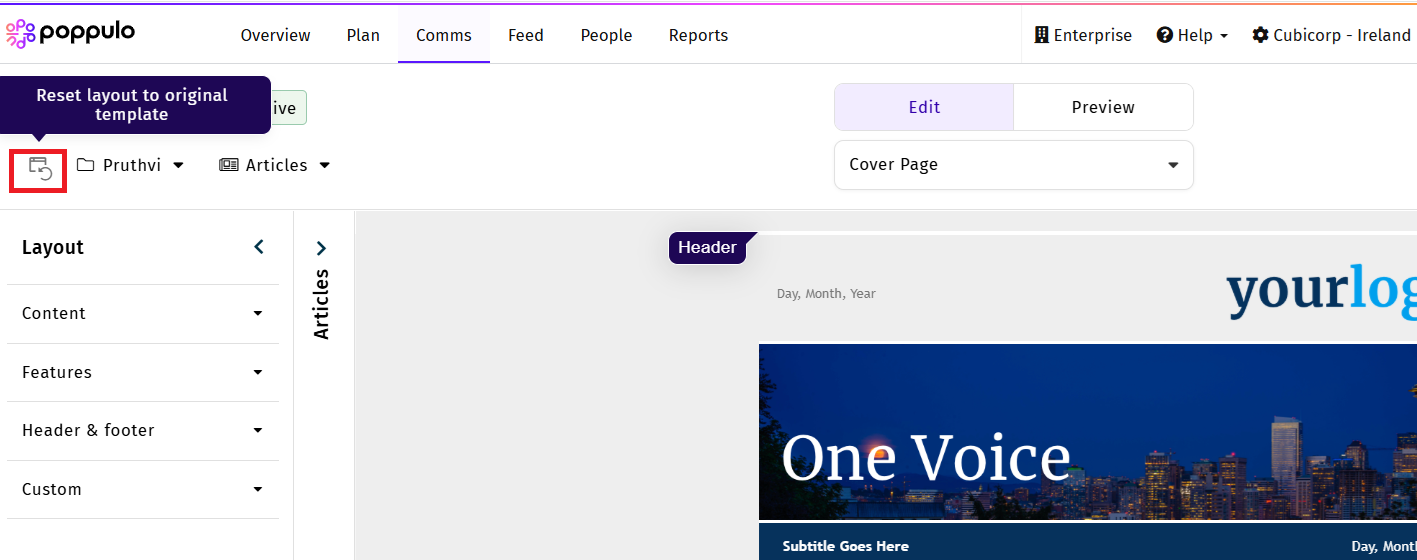Open the Comms tab
The height and width of the screenshot is (560, 1417).
[x=443, y=35]
